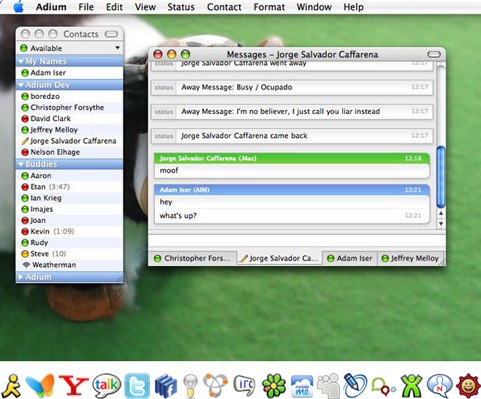Select buddy Steve (10)
This screenshot has width=481, height=399.
pyautogui.click(x=69, y=254)
